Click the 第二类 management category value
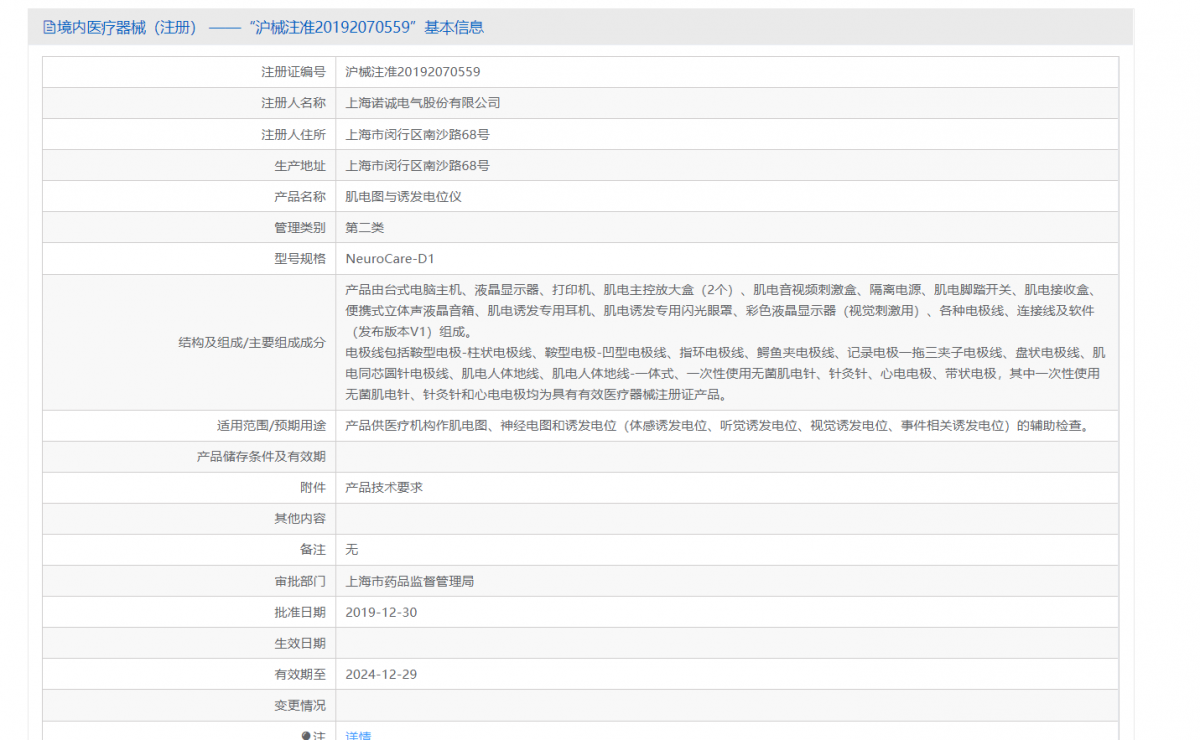The image size is (1200, 740). (365, 228)
